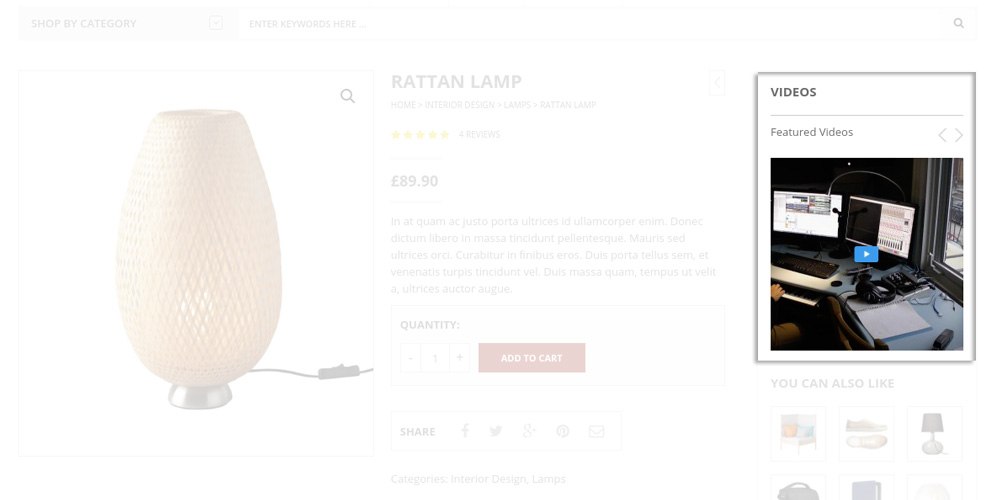
Task: Click Interior Design in breadcrumb
Action: (x=459, y=105)
